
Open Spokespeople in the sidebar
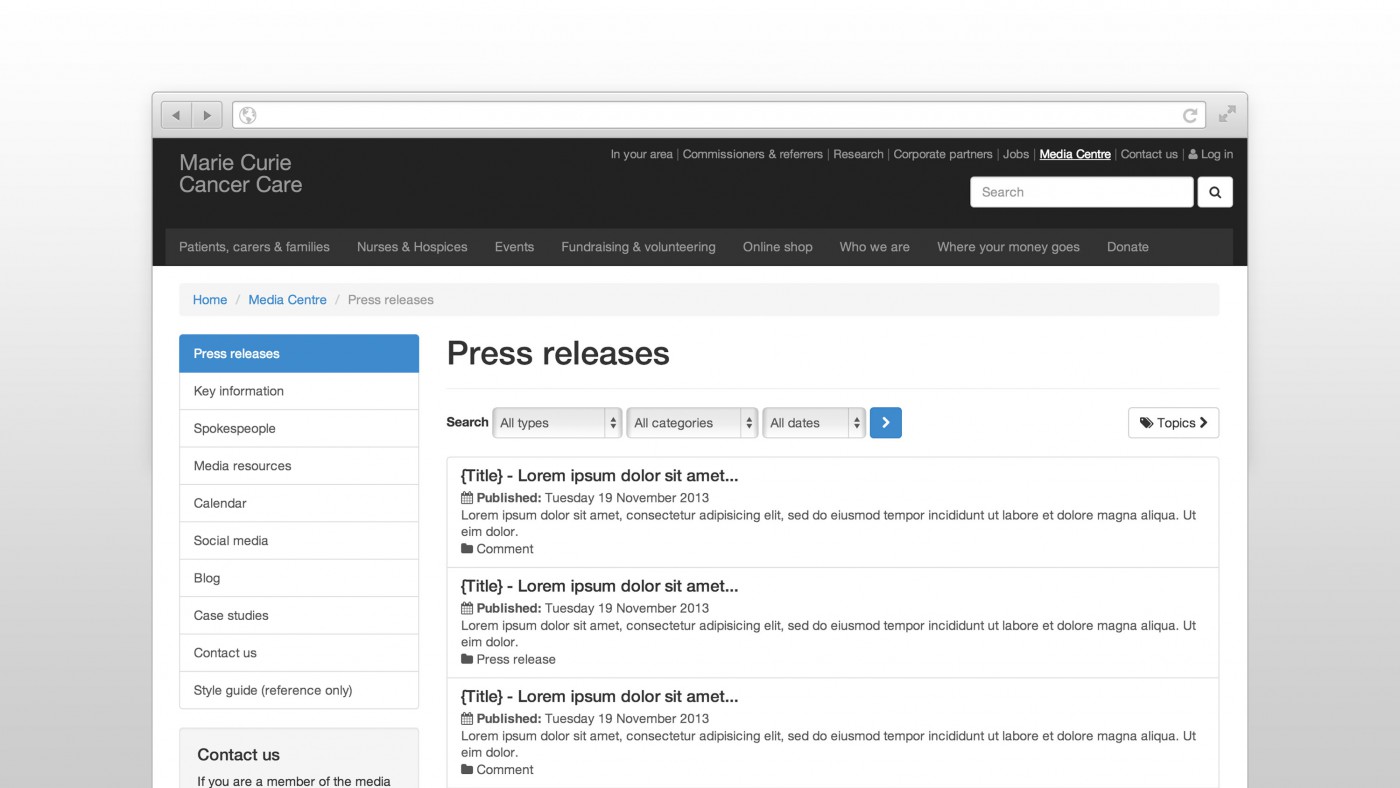299,428
